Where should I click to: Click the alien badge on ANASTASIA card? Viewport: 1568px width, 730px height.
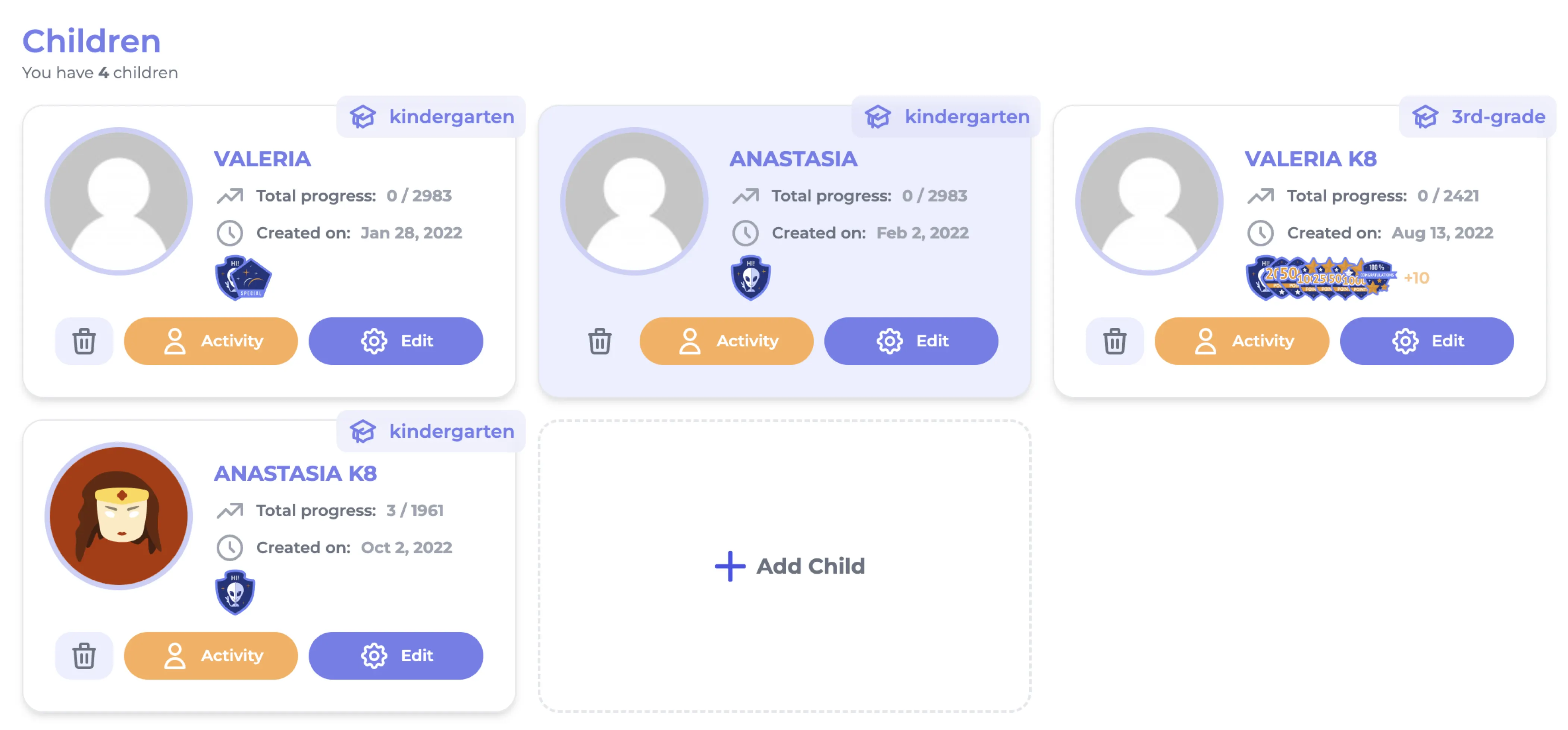[750, 278]
